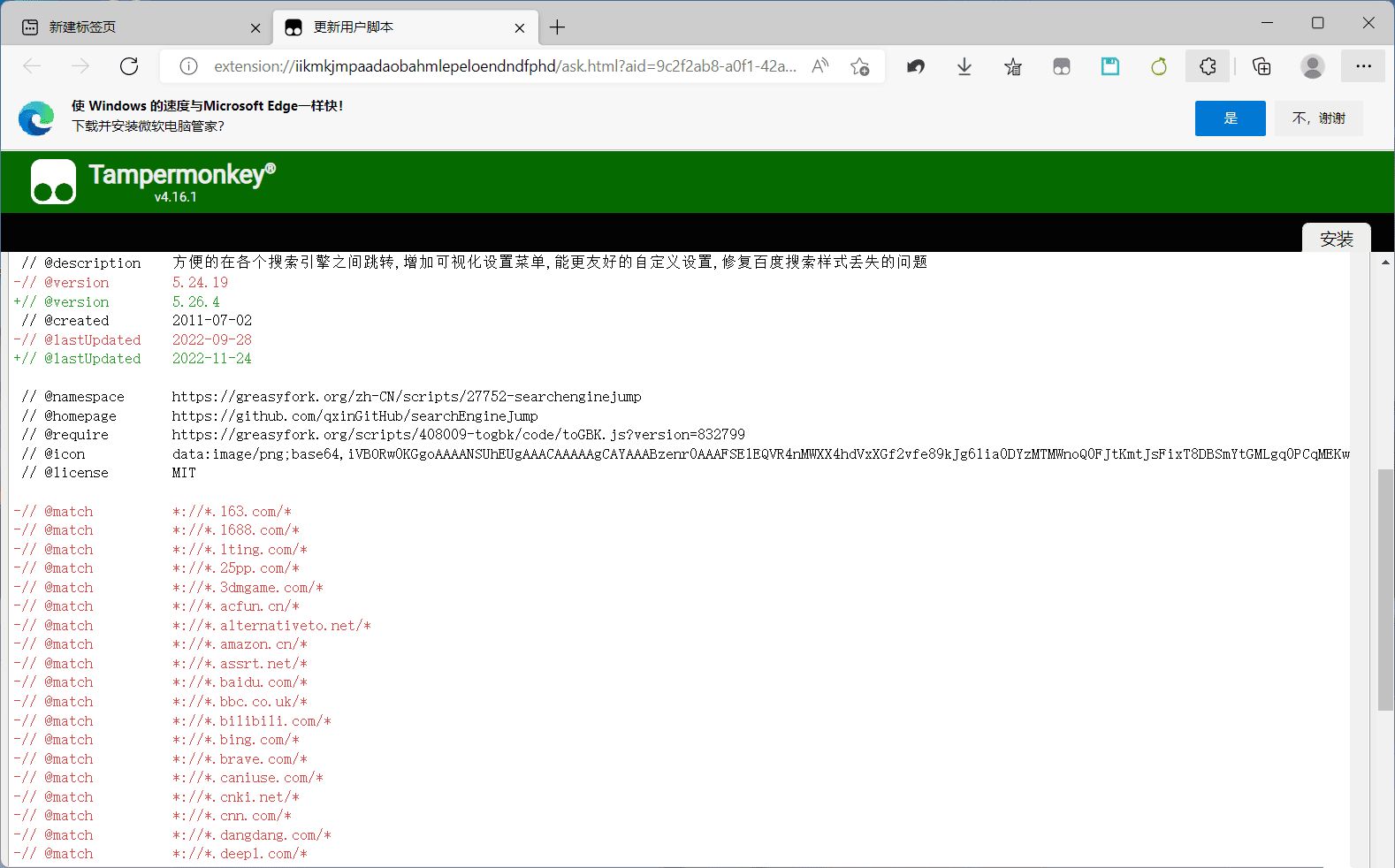Add this page to favorites star icon
The image size is (1395, 868).
[x=859, y=66]
